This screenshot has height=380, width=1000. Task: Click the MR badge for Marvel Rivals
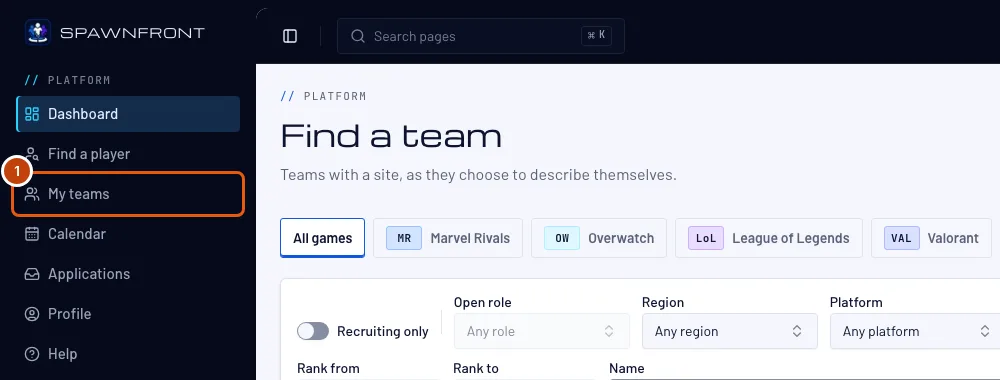pyautogui.click(x=404, y=238)
